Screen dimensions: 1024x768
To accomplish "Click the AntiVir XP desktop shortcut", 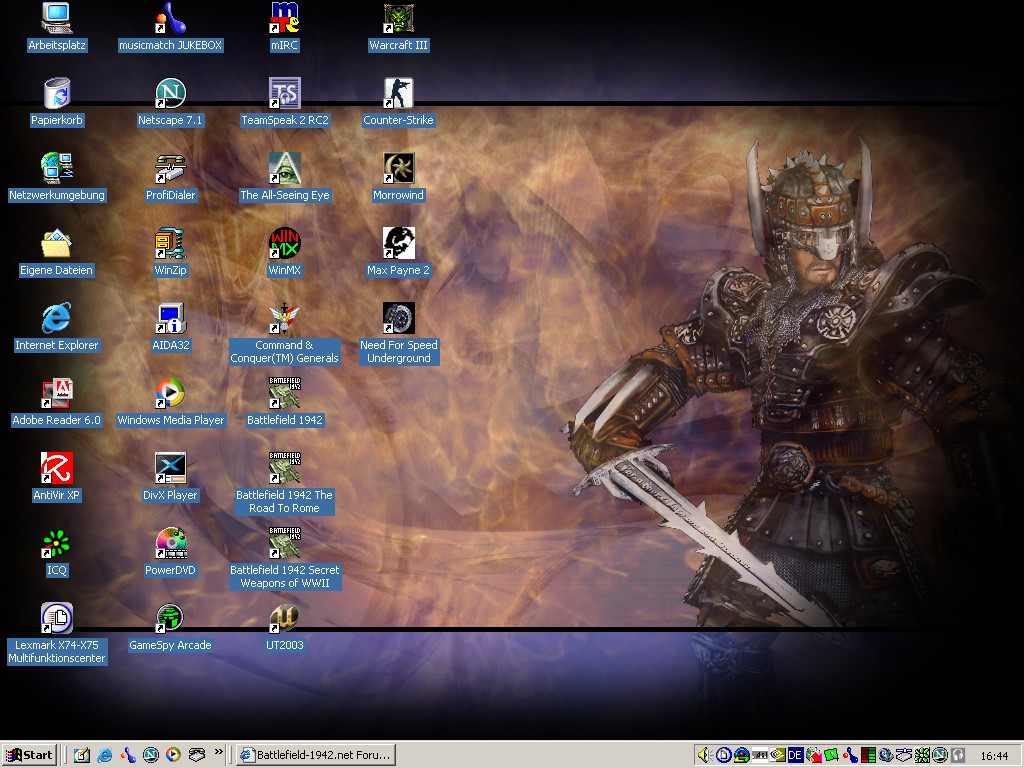I will pyautogui.click(x=56, y=477).
